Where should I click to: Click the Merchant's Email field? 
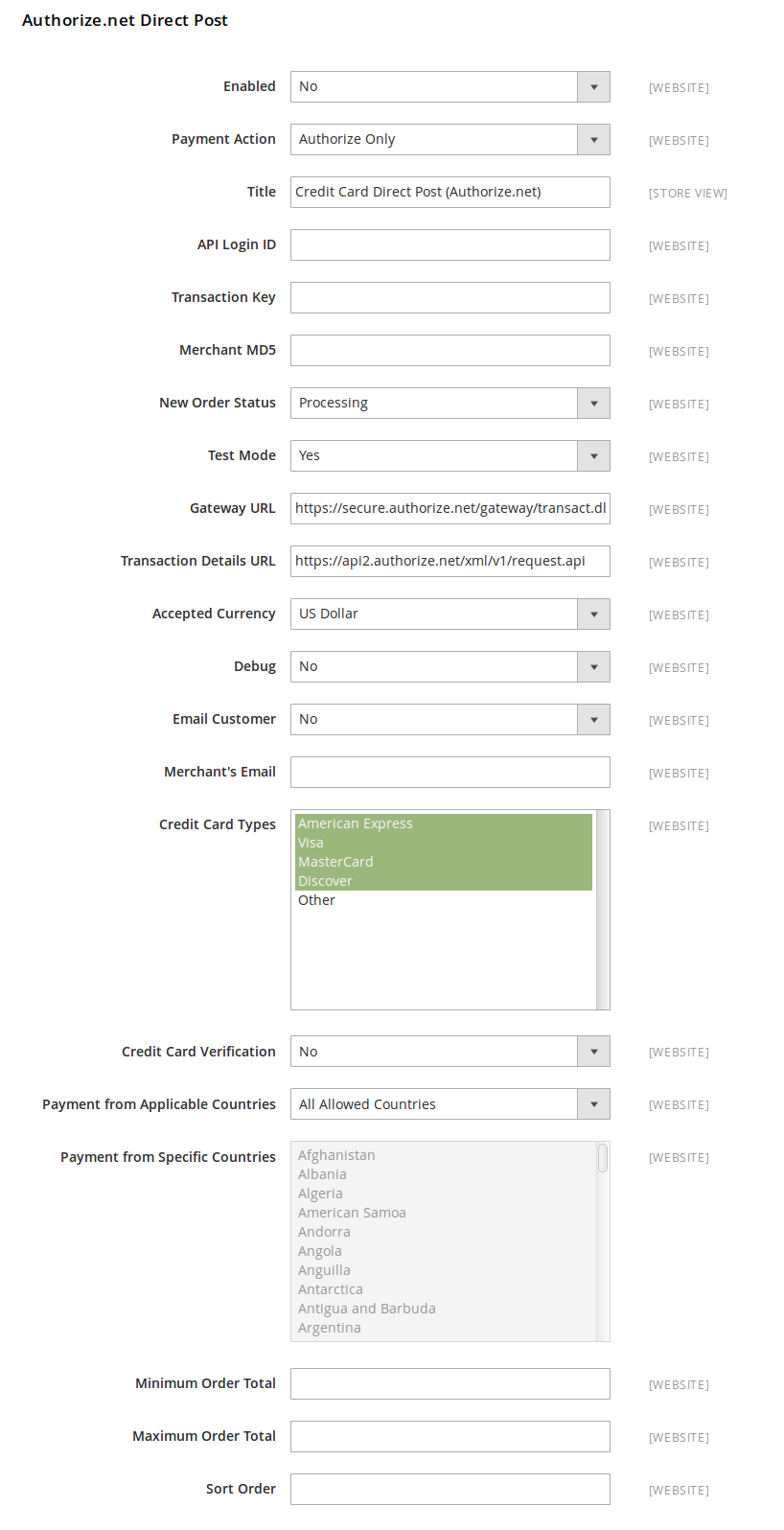tap(450, 772)
